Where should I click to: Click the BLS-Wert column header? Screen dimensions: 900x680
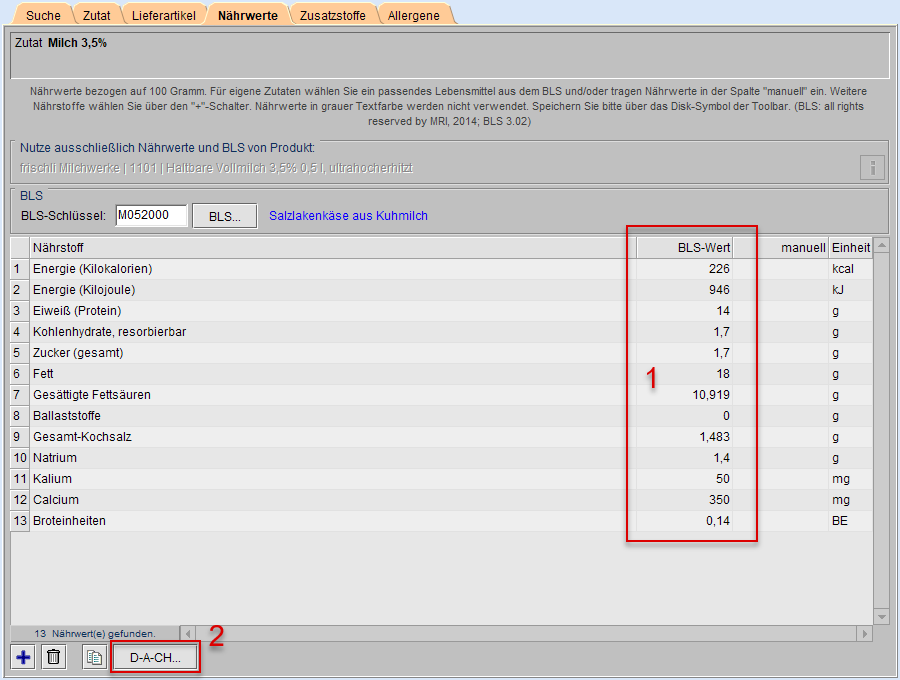683,247
